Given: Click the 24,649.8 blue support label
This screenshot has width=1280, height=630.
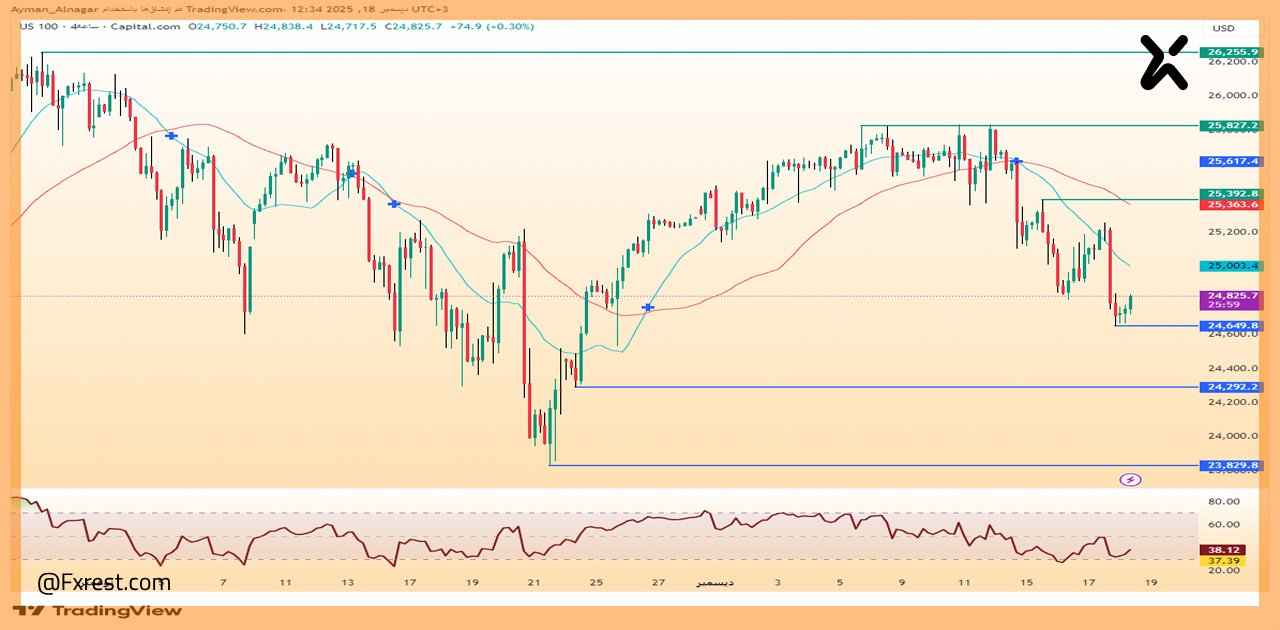Looking at the screenshot, I should (x=1232, y=326).
